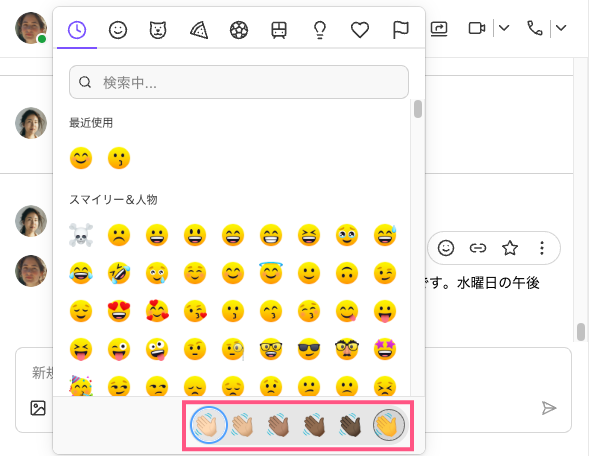Switch to activities soccer ball tab
The height and width of the screenshot is (456, 589).
[239, 30]
